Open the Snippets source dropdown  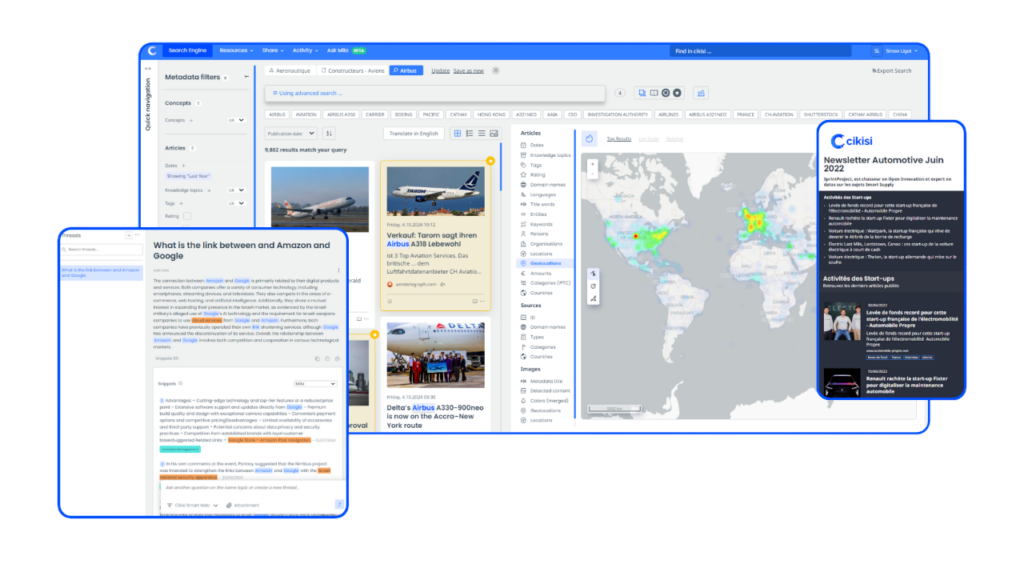[x=315, y=384]
